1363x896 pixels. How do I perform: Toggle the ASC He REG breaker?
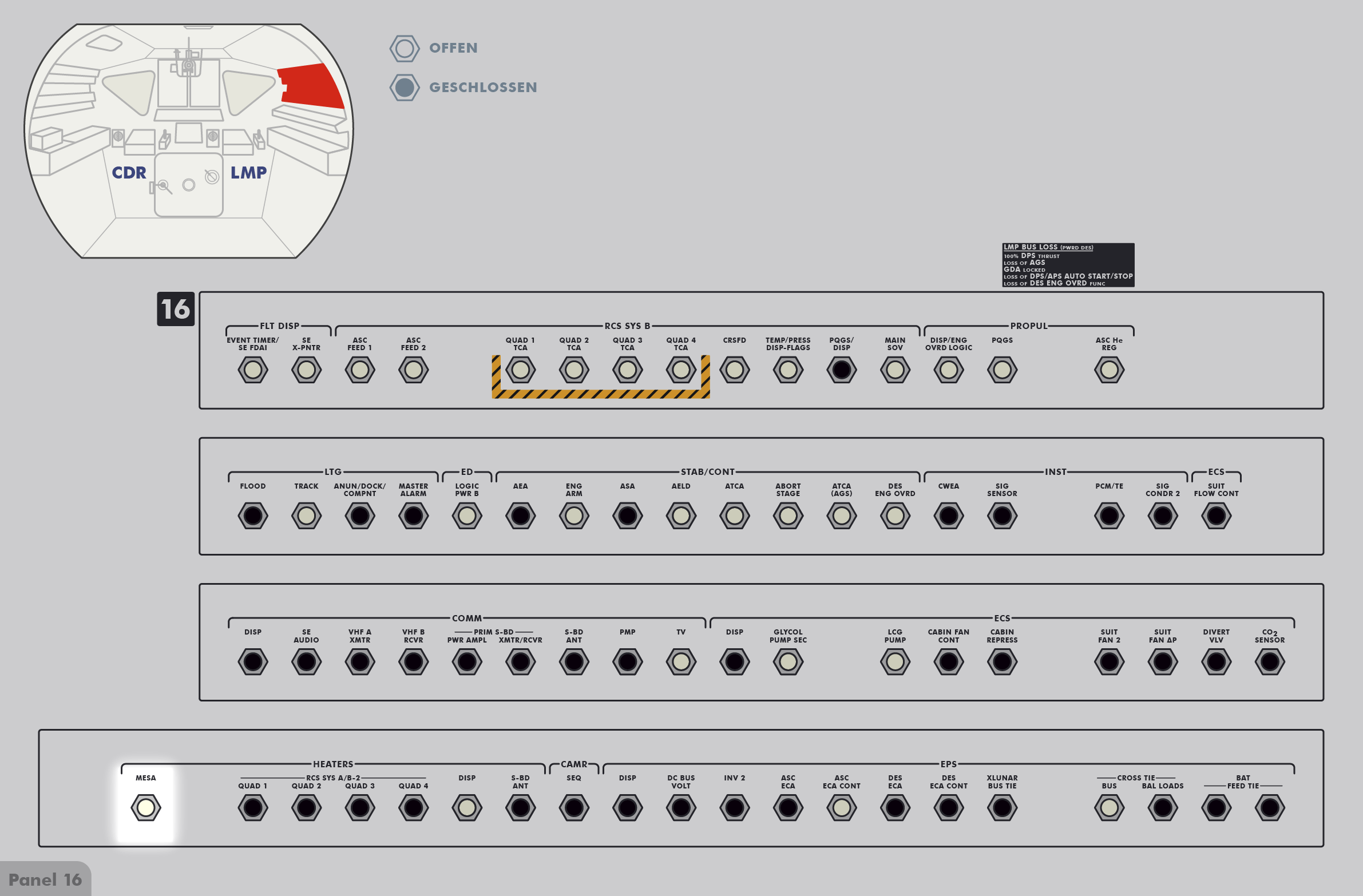point(1109,370)
